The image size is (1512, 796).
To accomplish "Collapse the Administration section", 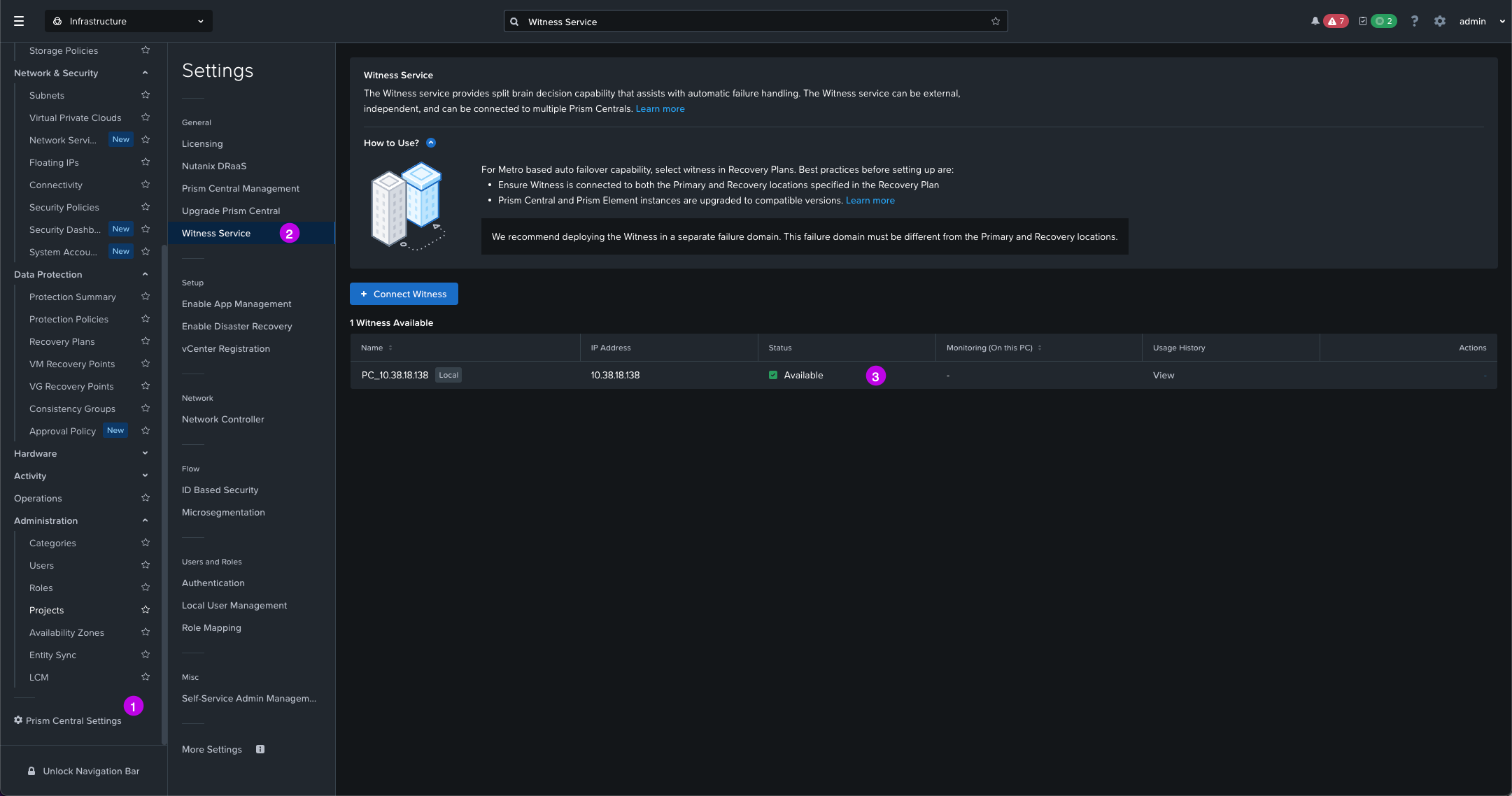I will coord(145,520).
